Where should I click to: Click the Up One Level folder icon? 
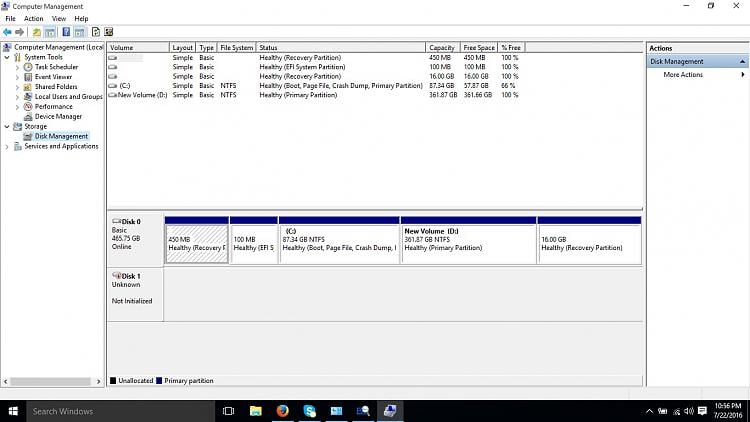pos(37,32)
